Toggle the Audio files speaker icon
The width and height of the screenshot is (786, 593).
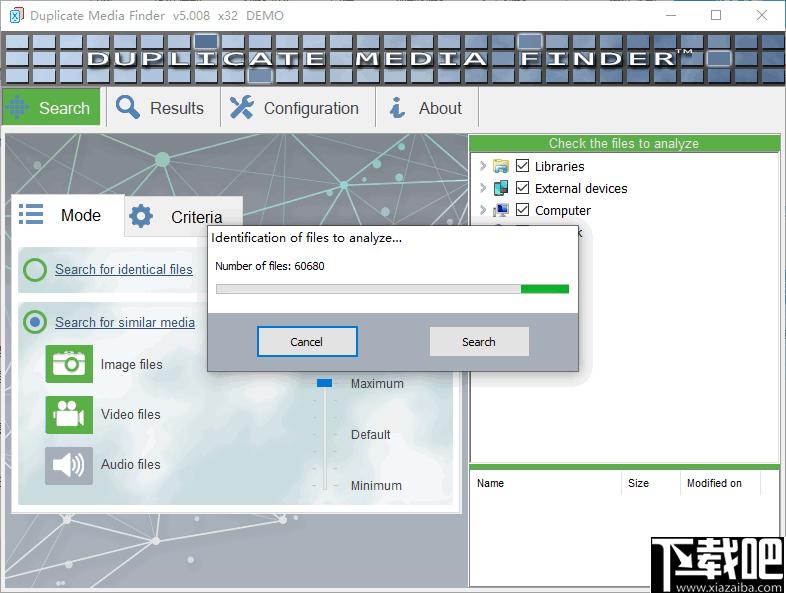tap(69, 466)
